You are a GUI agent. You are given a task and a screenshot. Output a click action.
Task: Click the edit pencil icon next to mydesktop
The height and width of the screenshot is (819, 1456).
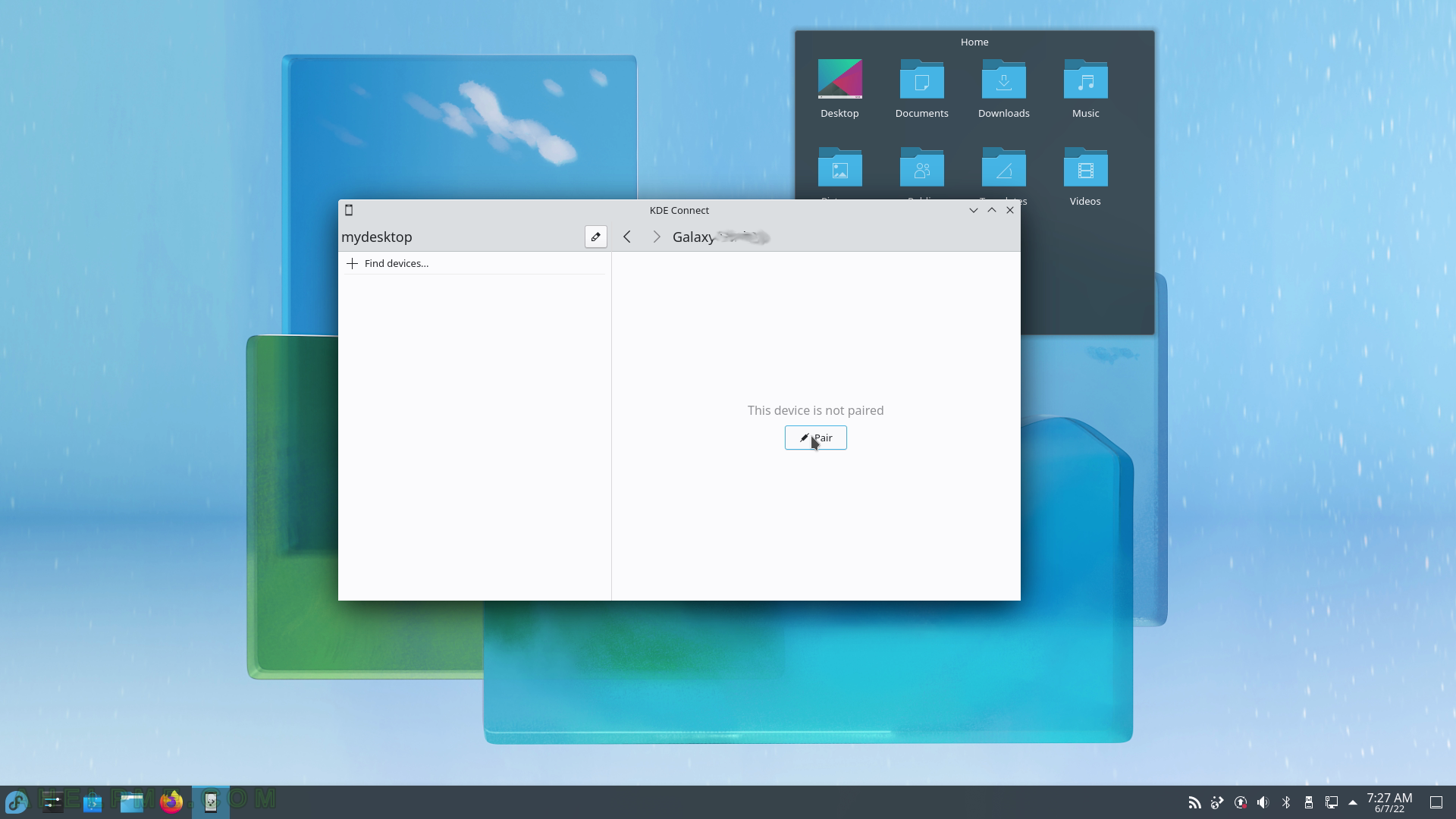pyautogui.click(x=595, y=237)
